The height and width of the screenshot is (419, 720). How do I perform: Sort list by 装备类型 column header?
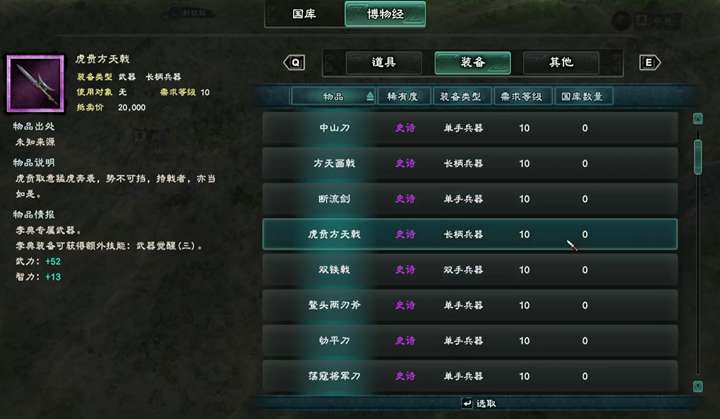tap(461, 96)
